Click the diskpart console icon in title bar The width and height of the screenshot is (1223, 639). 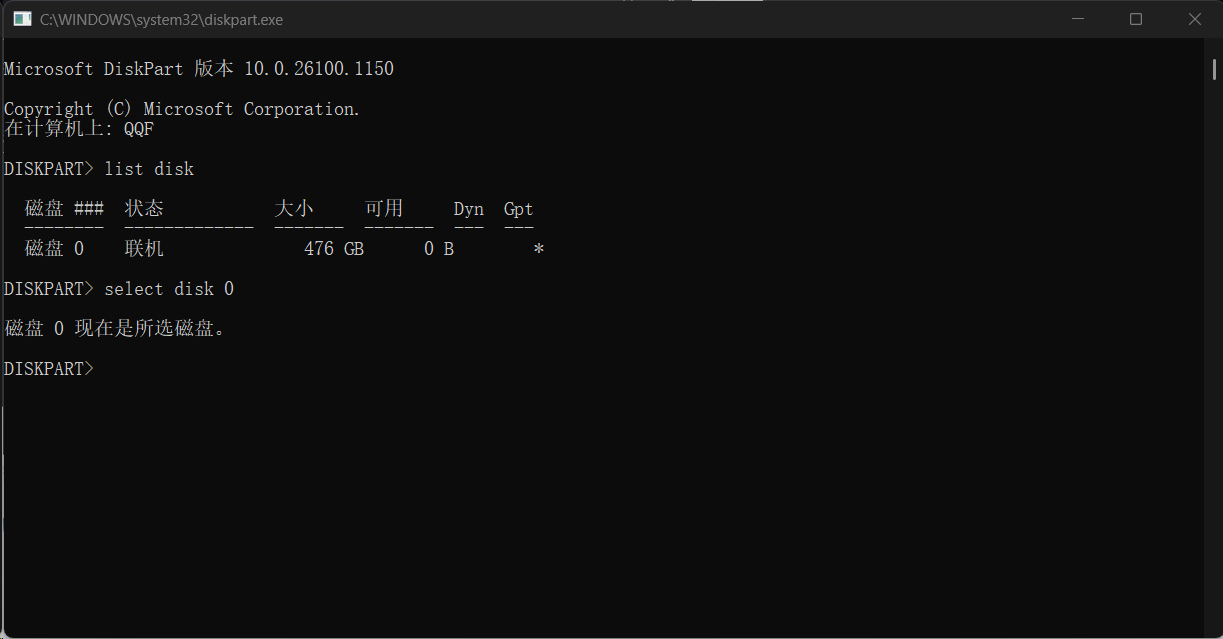pyautogui.click(x=22, y=19)
